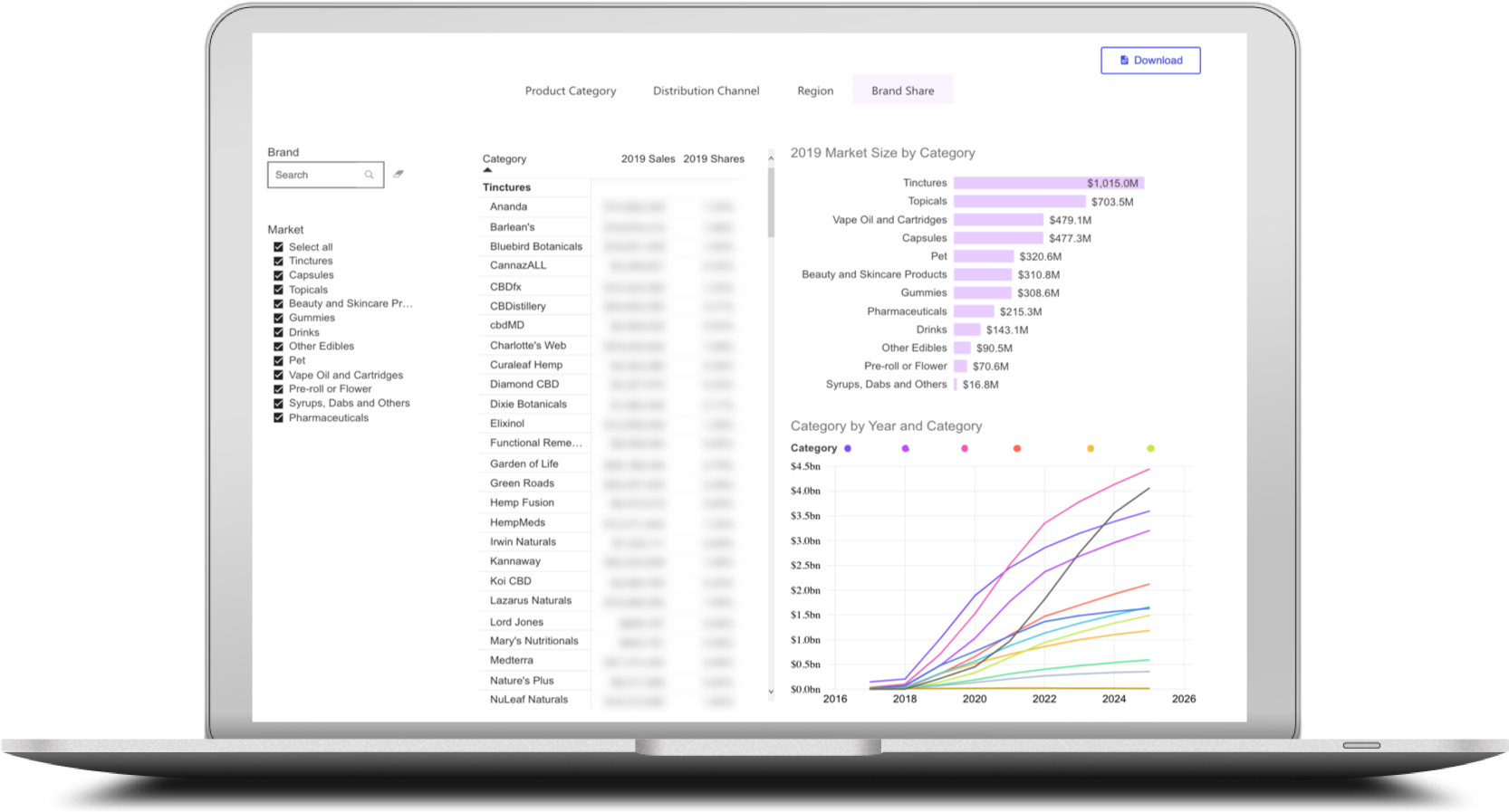Click the down arrow at table scrollbar bottom
The width and height of the screenshot is (1509, 812).
[x=771, y=691]
